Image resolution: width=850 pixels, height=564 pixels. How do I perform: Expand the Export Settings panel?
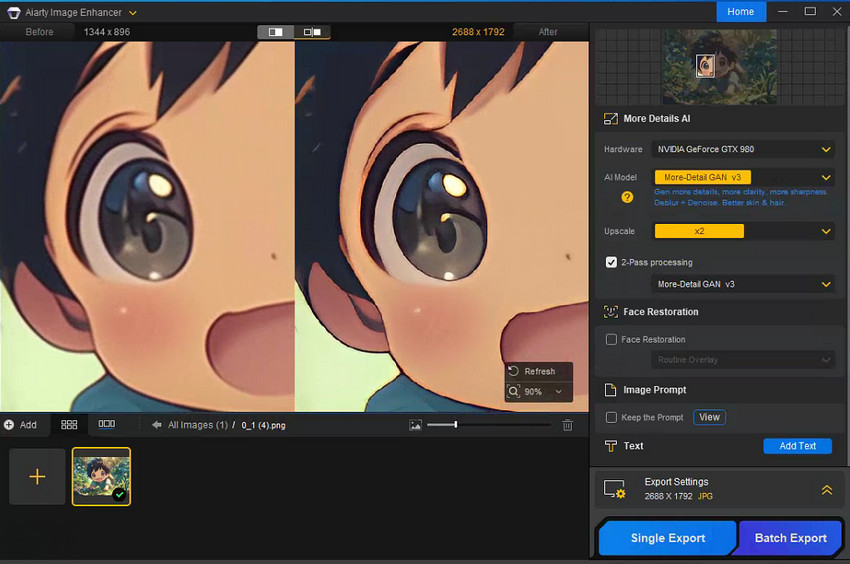point(826,490)
